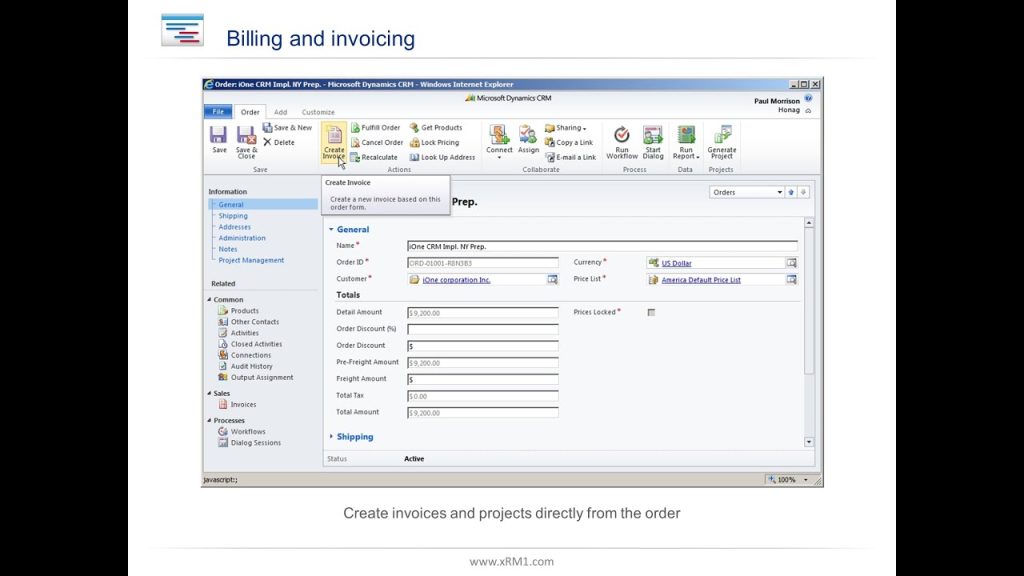Open the Price List lookup icon
This screenshot has height=576, width=1024.
coord(792,280)
